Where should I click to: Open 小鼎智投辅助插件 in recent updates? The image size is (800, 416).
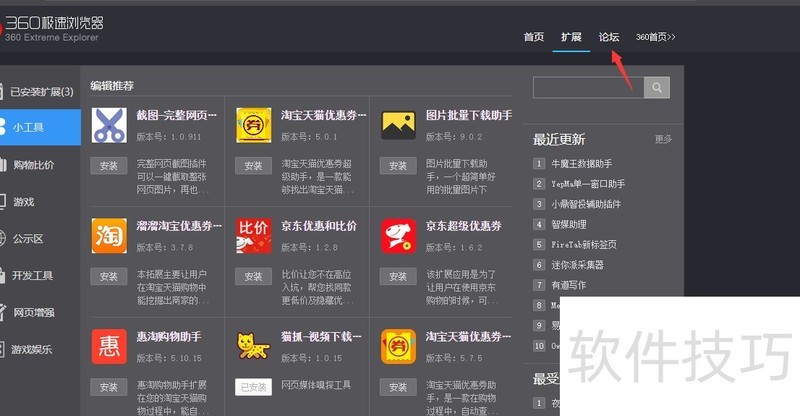(586, 204)
